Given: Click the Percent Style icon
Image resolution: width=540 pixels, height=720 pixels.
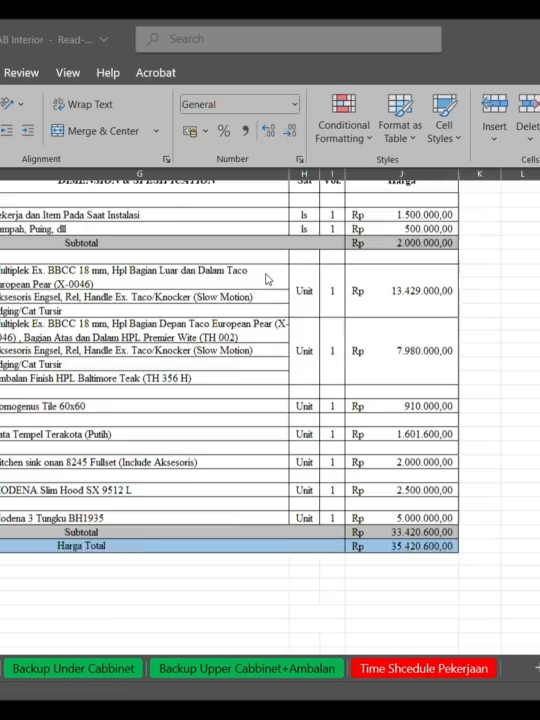Looking at the screenshot, I should (224, 131).
